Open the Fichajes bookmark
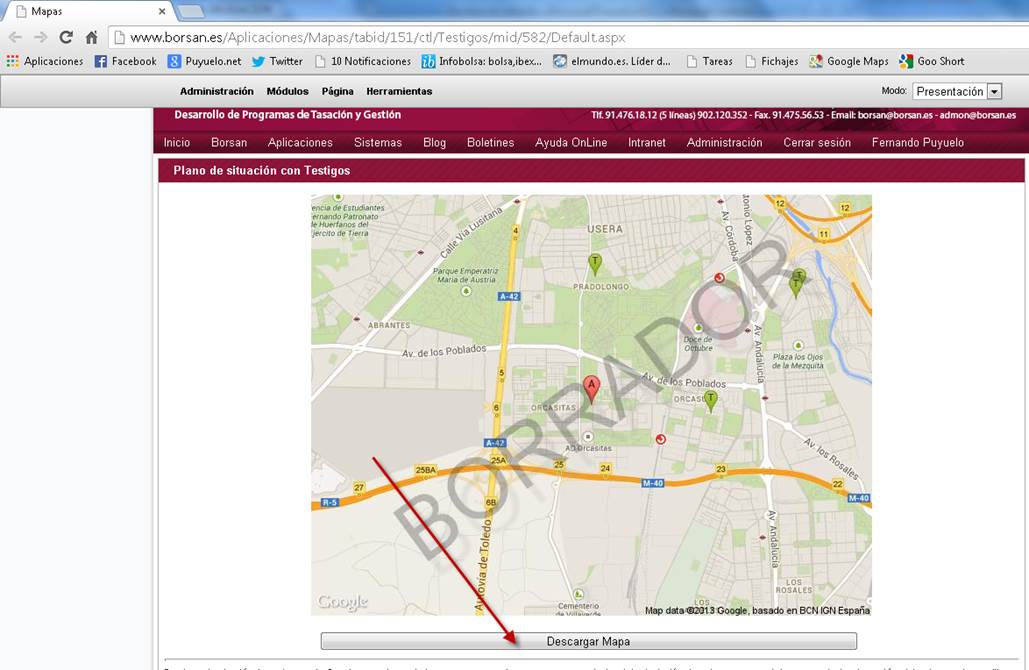The width and height of the screenshot is (1029, 670). click(772, 61)
